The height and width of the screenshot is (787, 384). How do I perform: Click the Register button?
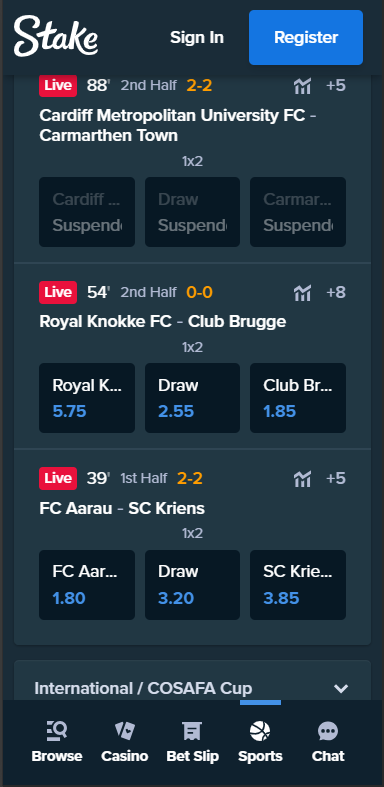(x=306, y=38)
